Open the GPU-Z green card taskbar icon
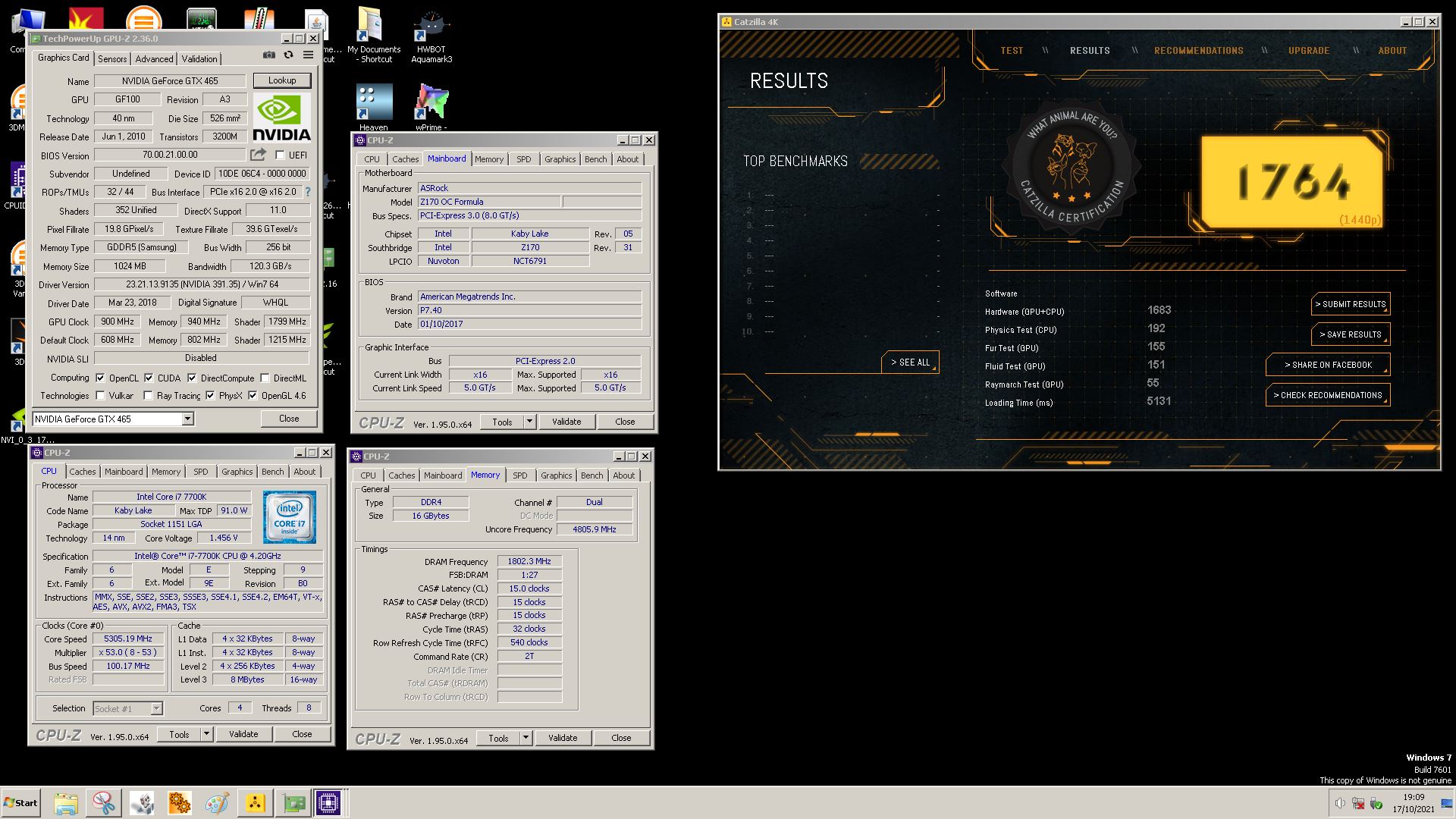The width and height of the screenshot is (1456, 819). [293, 802]
